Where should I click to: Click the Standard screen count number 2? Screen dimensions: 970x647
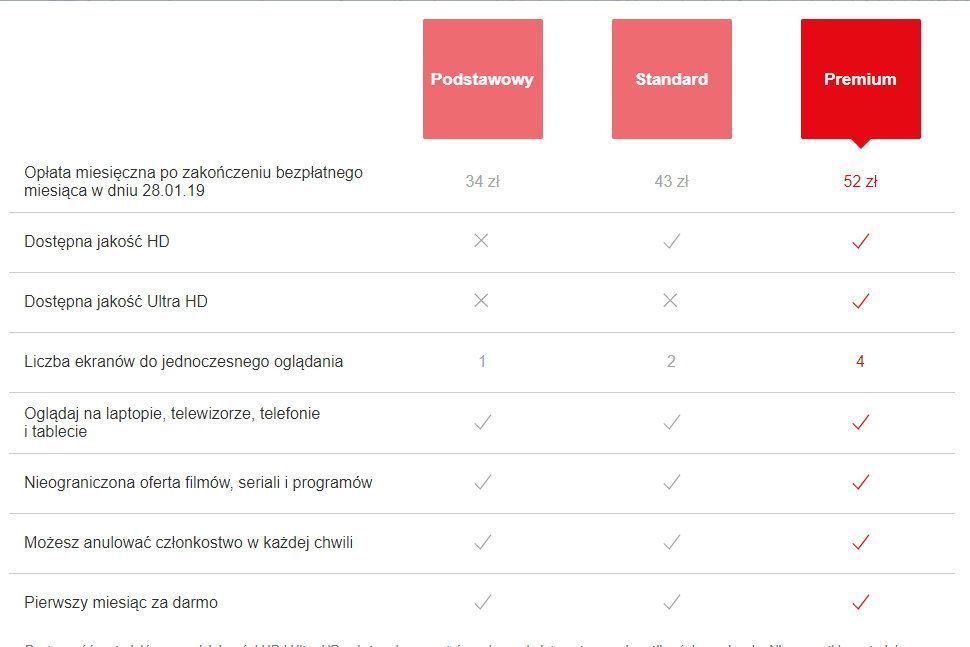point(671,361)
